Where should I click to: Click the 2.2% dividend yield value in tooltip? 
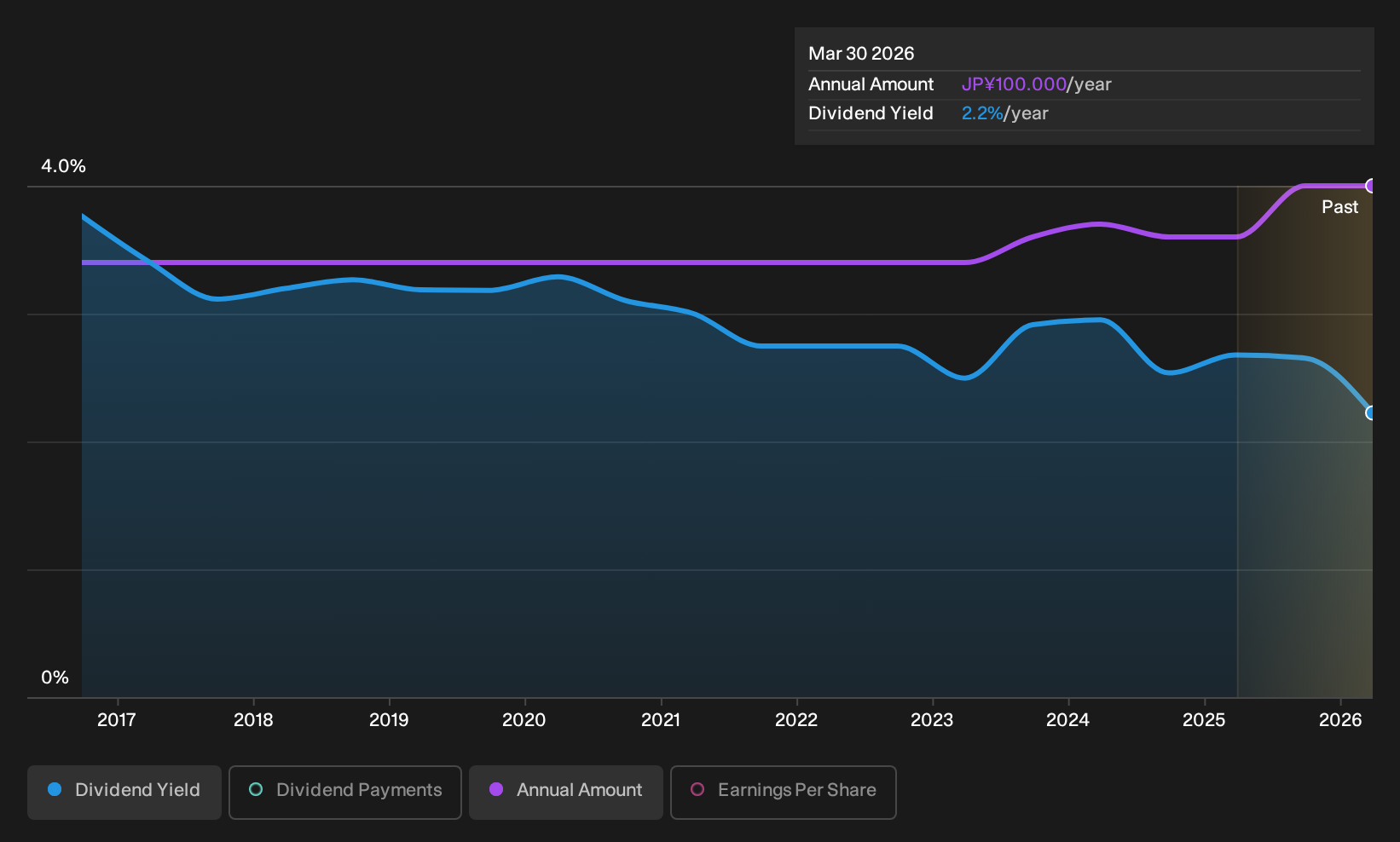point(982,113)
